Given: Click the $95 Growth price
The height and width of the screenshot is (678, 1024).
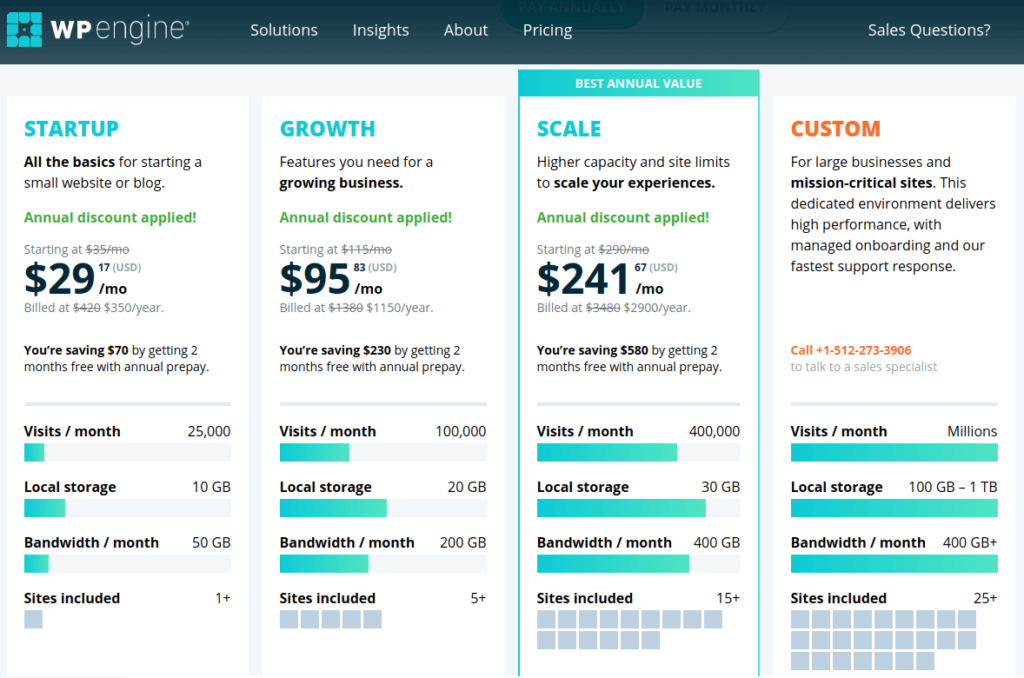Looking at the screenshot, I should [315, 279].
